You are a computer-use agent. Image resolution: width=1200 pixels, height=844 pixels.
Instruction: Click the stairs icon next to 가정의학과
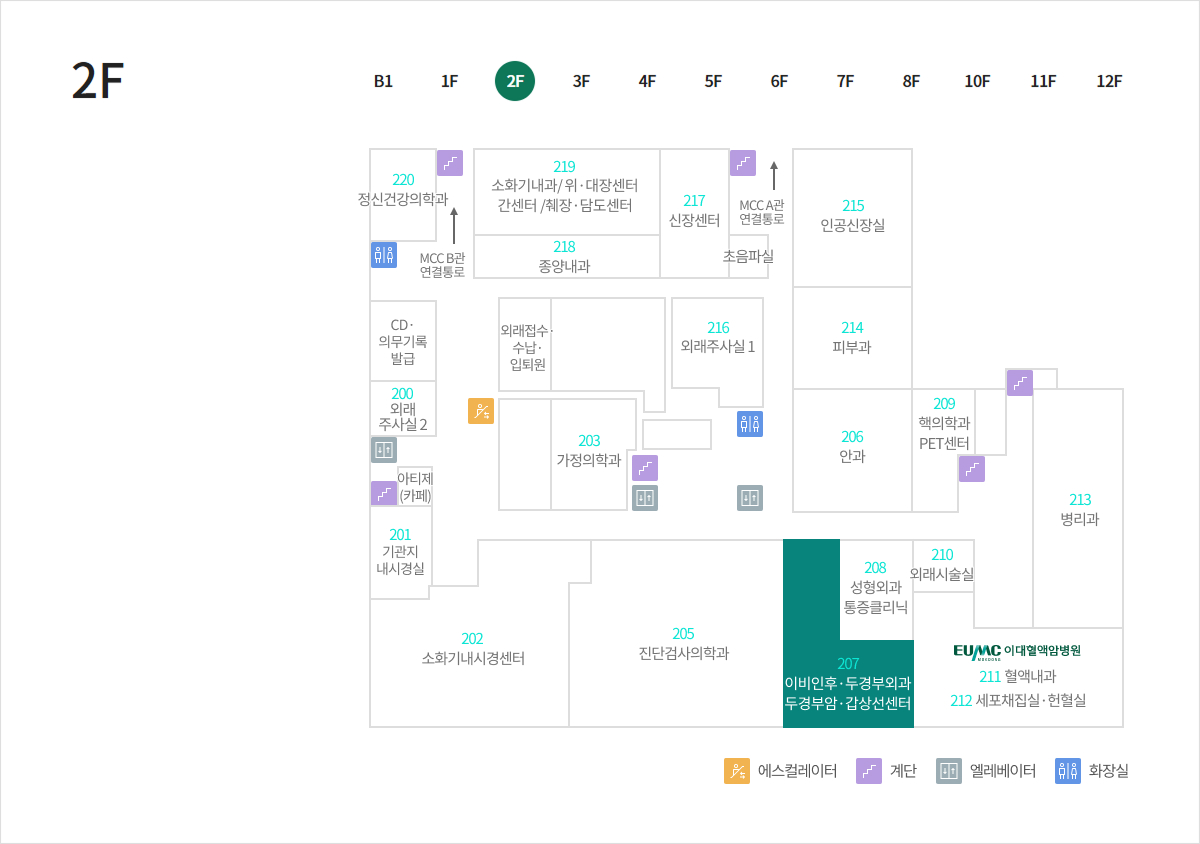645,468
